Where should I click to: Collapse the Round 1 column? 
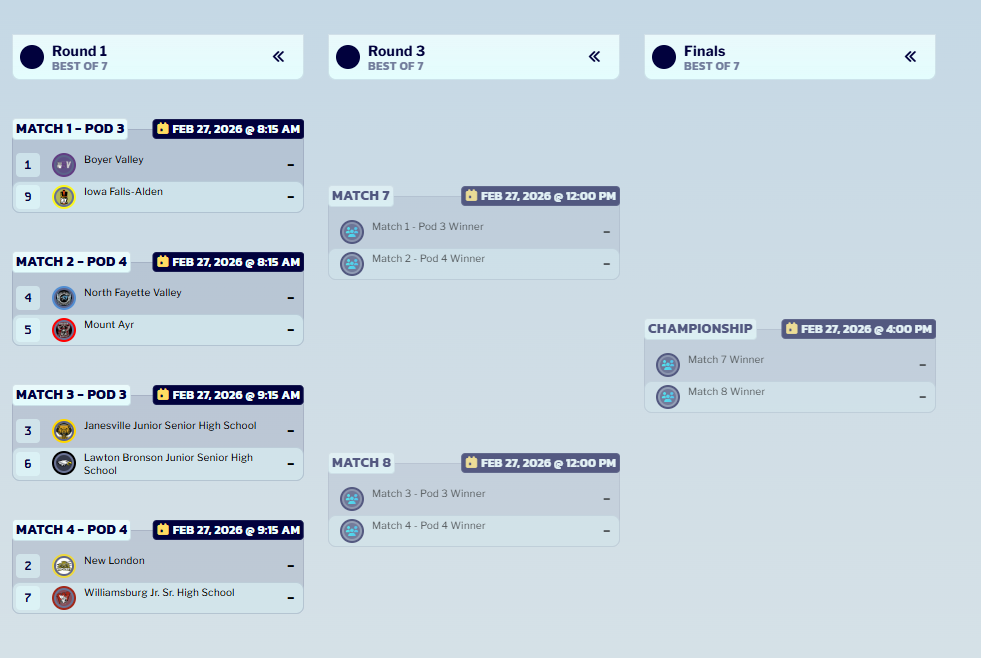pyautogui.click(x=277, y=57)
